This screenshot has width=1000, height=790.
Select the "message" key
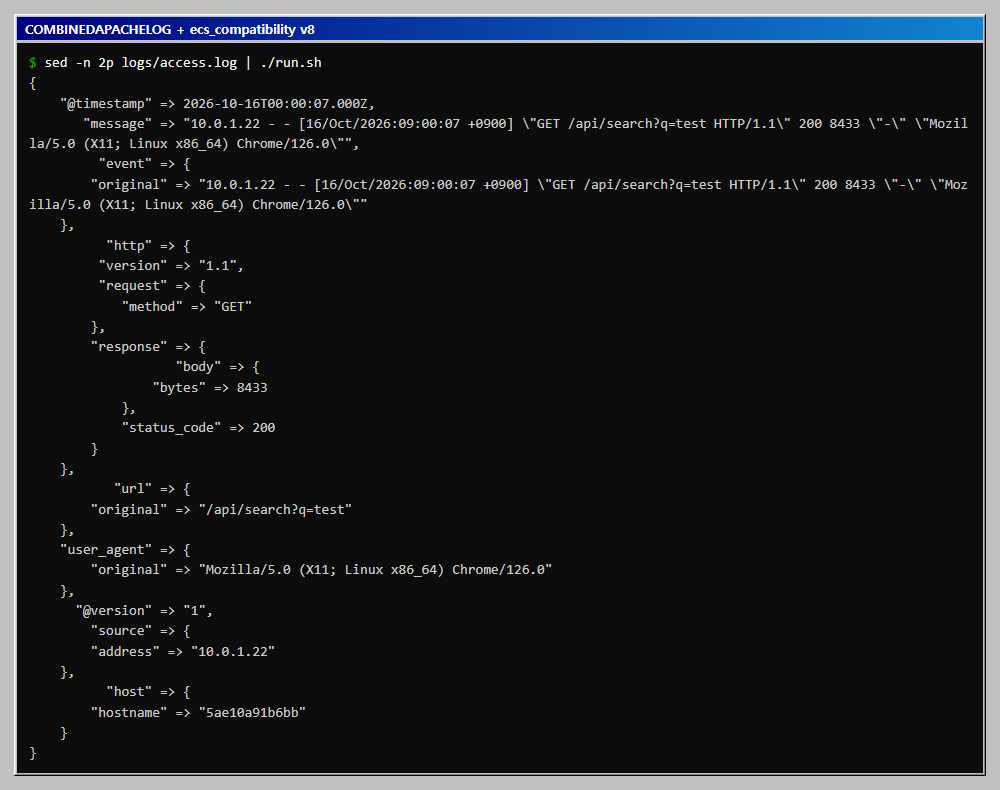(x=117, y=124)
